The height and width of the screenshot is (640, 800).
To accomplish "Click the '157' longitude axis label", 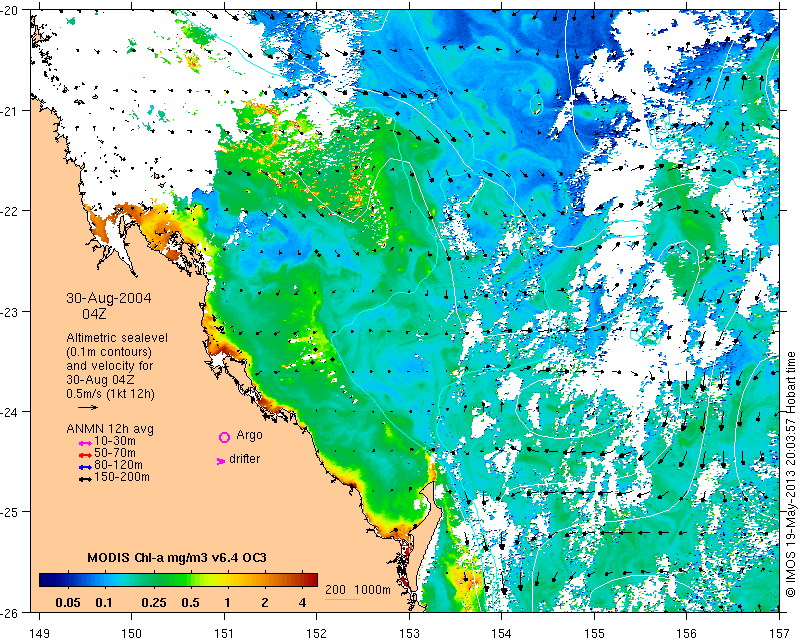I will point(779,633).
